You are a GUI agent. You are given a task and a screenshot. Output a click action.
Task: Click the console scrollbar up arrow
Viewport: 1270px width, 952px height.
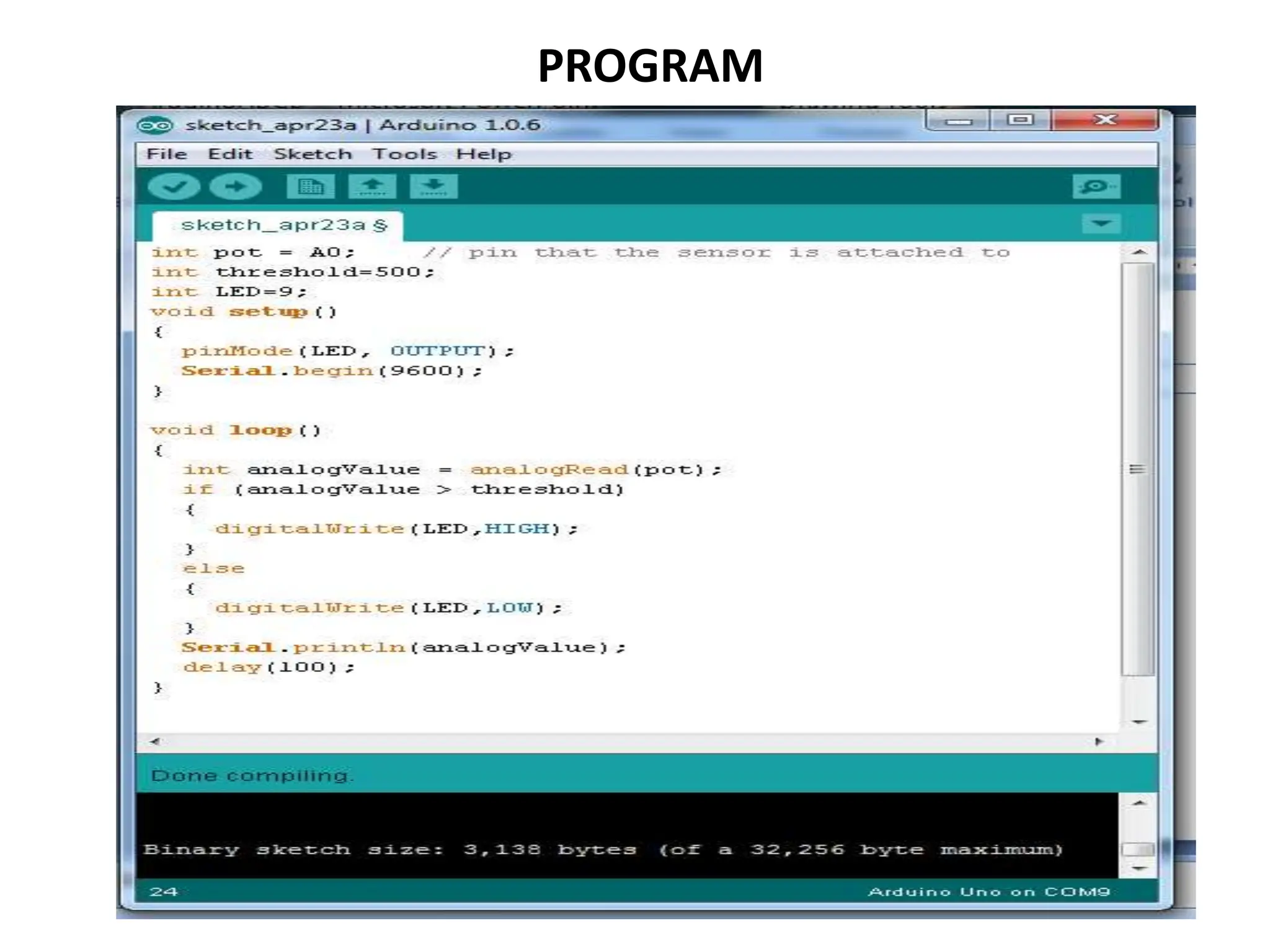pyautogui.click(x=1139, y=803)
